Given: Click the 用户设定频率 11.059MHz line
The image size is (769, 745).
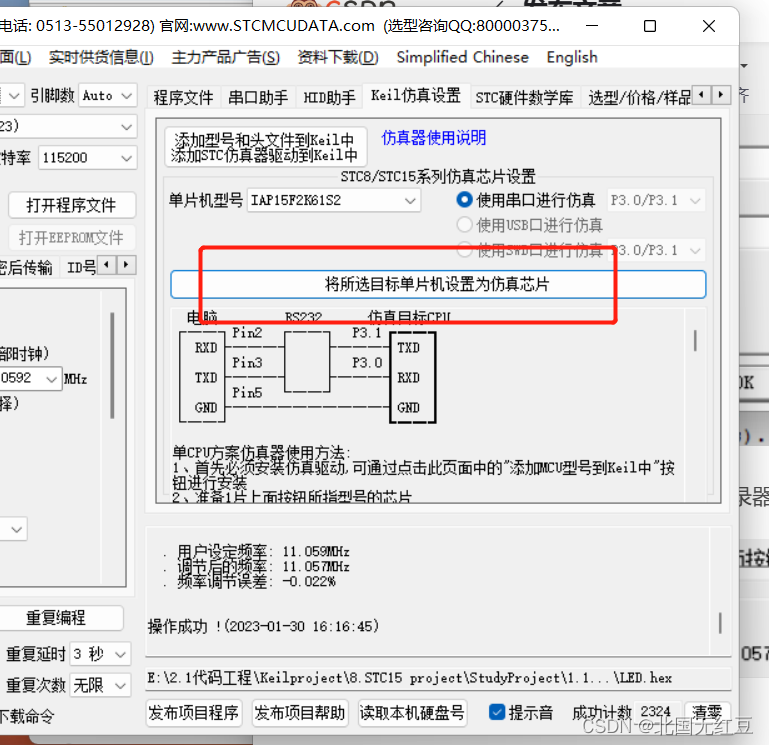Looking at the screenshot, I should [x=263, y=551].
